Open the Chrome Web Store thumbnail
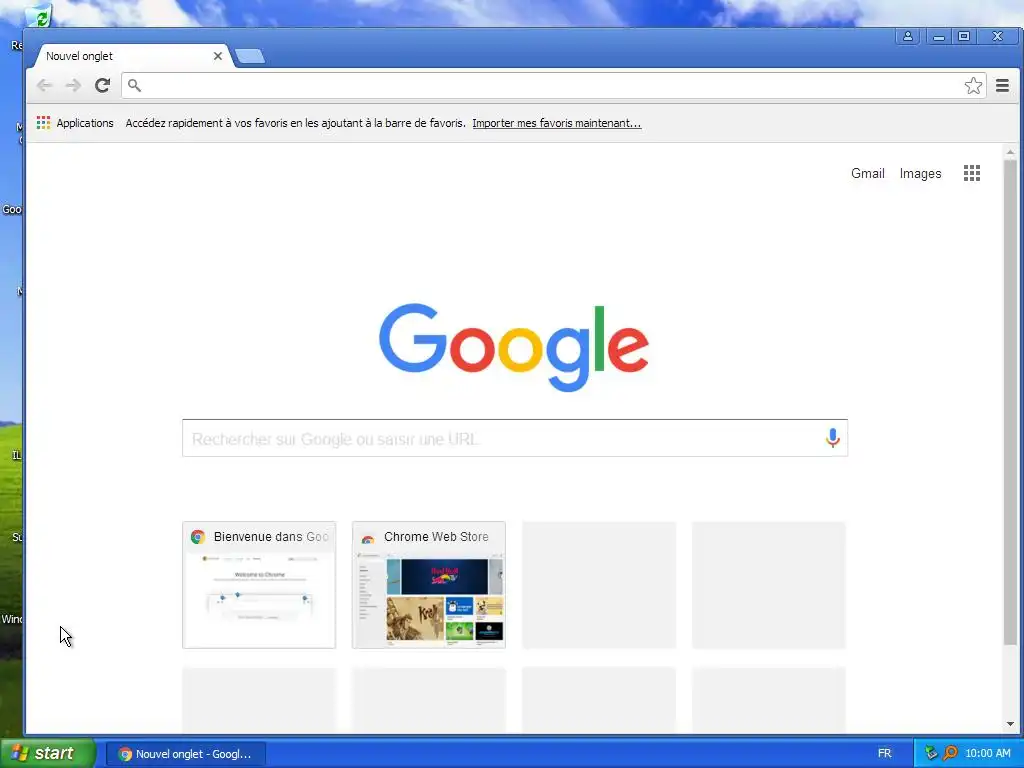The height and width of the screenshot is (768, 1024). [429, 584]
